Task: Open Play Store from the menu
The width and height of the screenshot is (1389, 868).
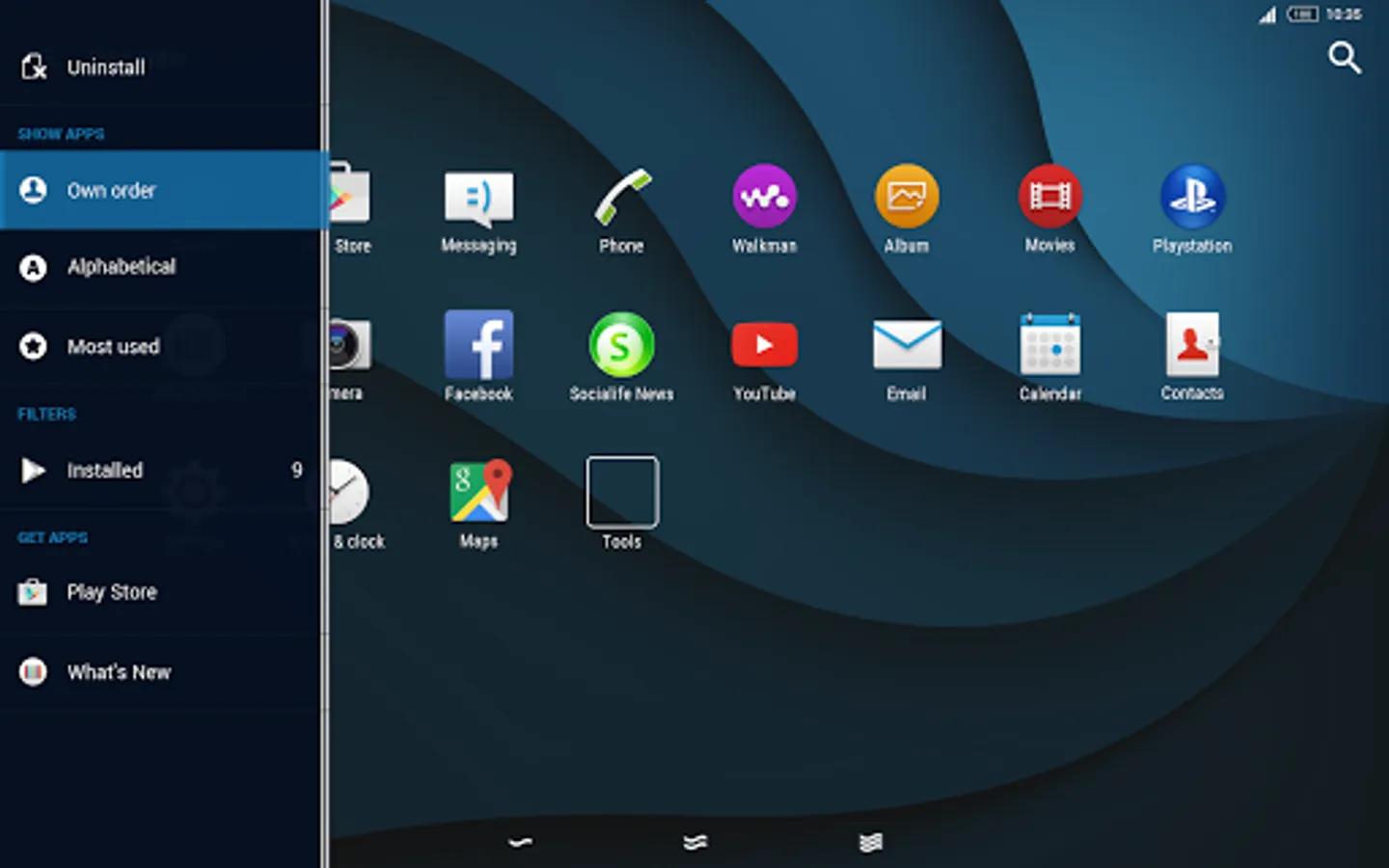Action: point(161,592)
